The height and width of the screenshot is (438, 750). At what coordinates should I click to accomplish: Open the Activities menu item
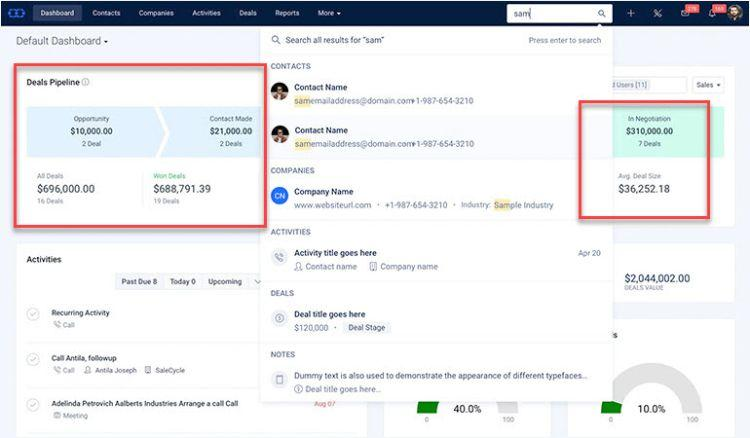coord(206,13)
